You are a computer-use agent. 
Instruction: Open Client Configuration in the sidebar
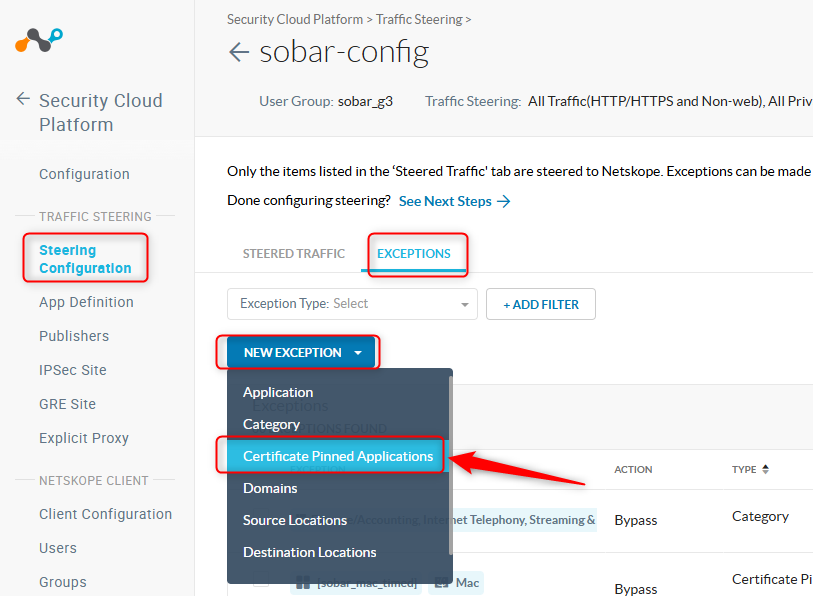click(106, 514)
